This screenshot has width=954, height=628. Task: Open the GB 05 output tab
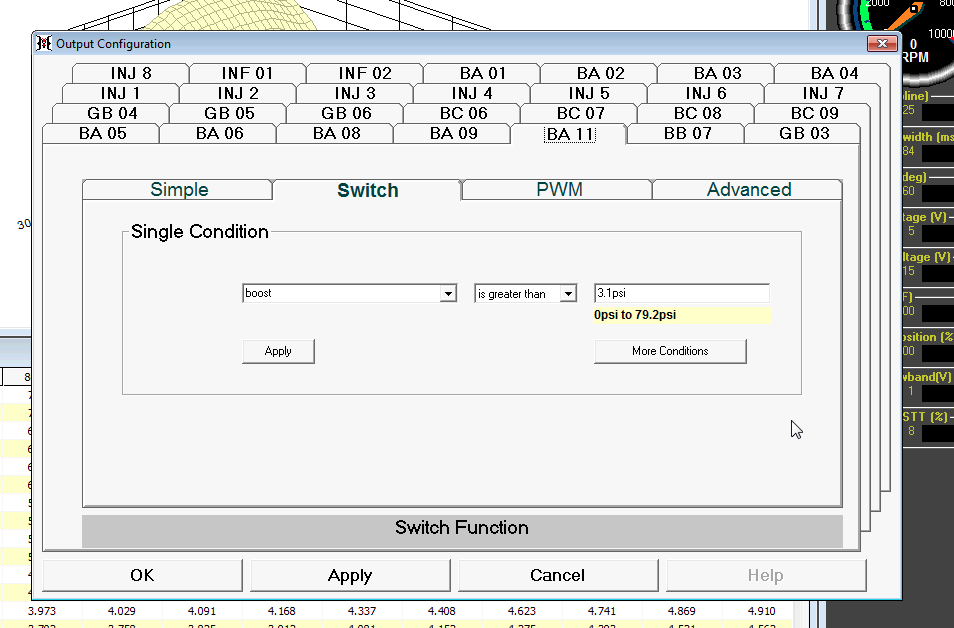point(229,113)
